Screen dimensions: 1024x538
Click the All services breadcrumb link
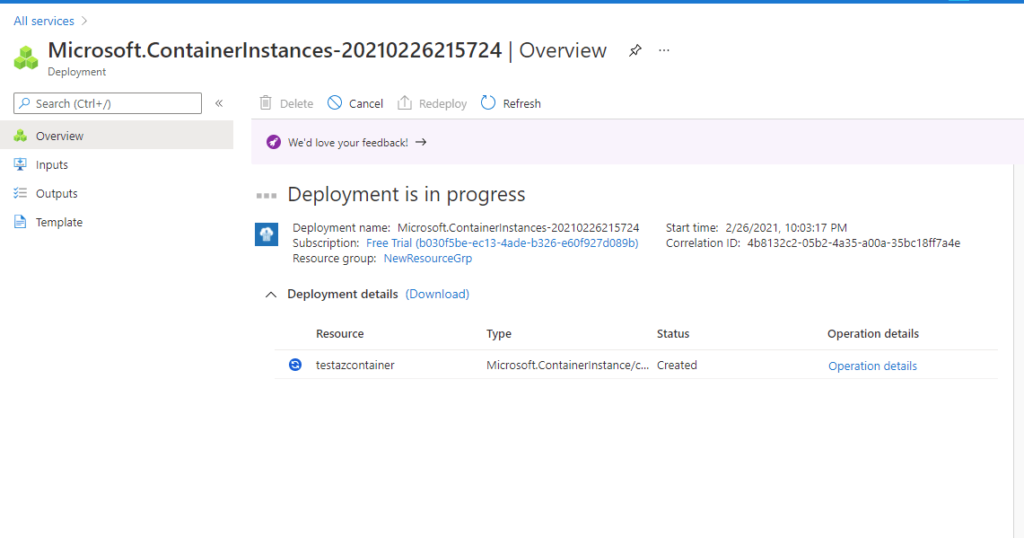[x=44, y=21]
